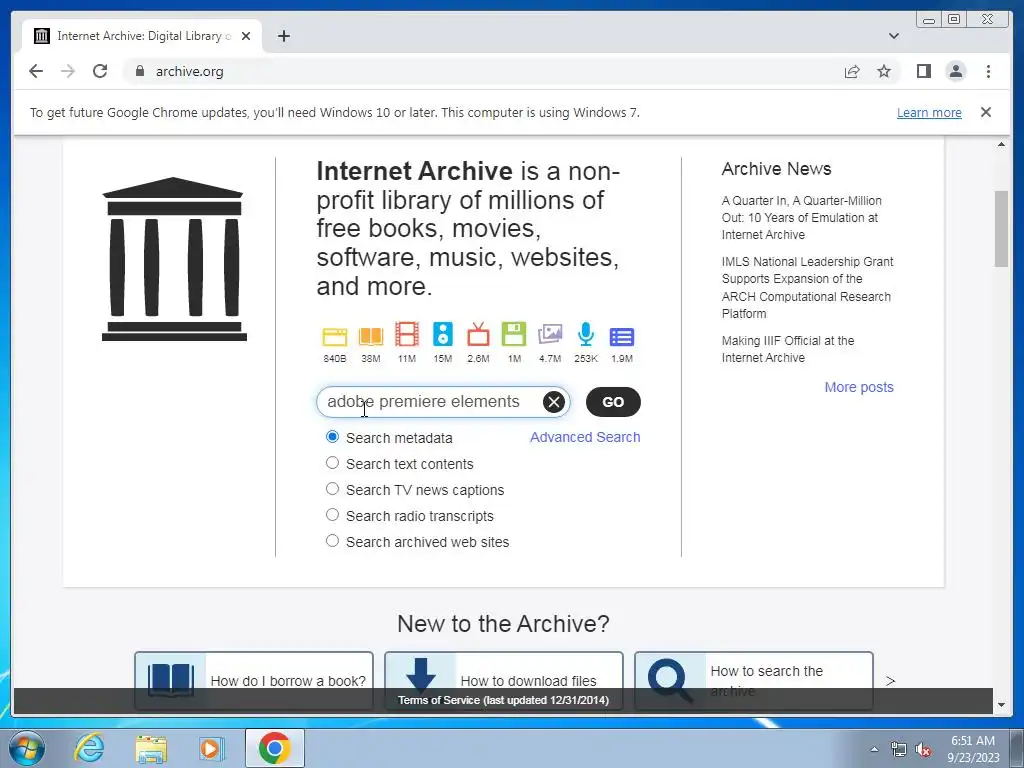This screenshot has height=768, width=1024.
Task: Select Search archived web sites option
Action: point(332,541)
